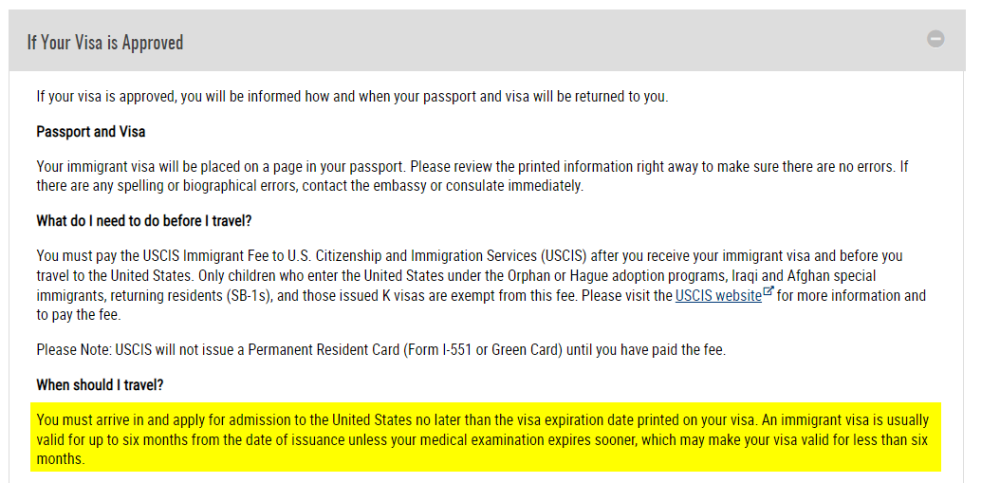Click the external link icon beside USCIS website
Viewport: 1000px width, 483px height.
pyautogui.click(x=768, y=293)
